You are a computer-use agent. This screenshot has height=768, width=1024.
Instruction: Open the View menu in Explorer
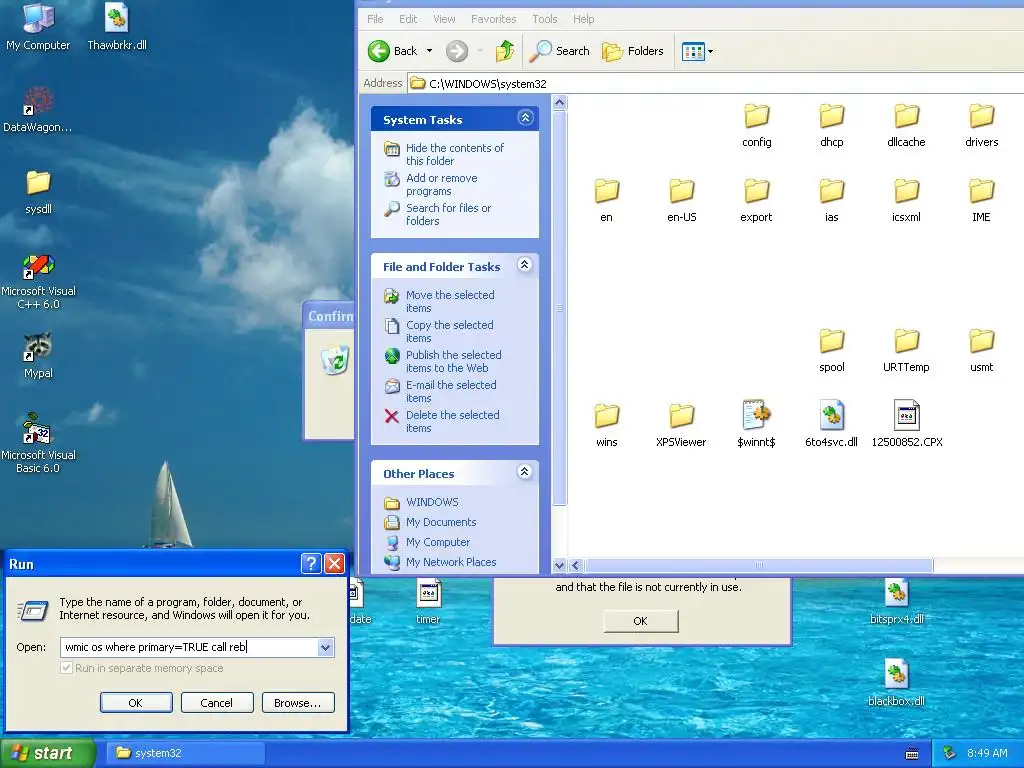pyautogui.click(x=444, y=19)
